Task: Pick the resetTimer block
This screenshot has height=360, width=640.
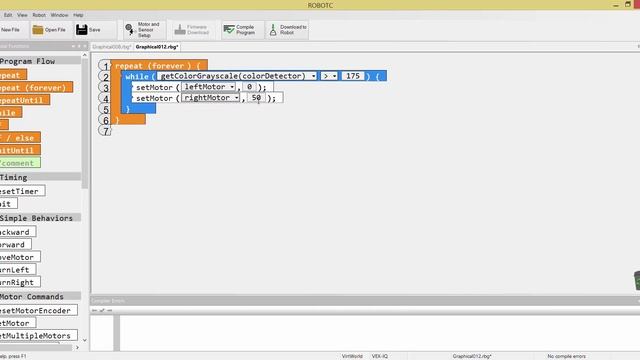Action: (x=22, y=191)
